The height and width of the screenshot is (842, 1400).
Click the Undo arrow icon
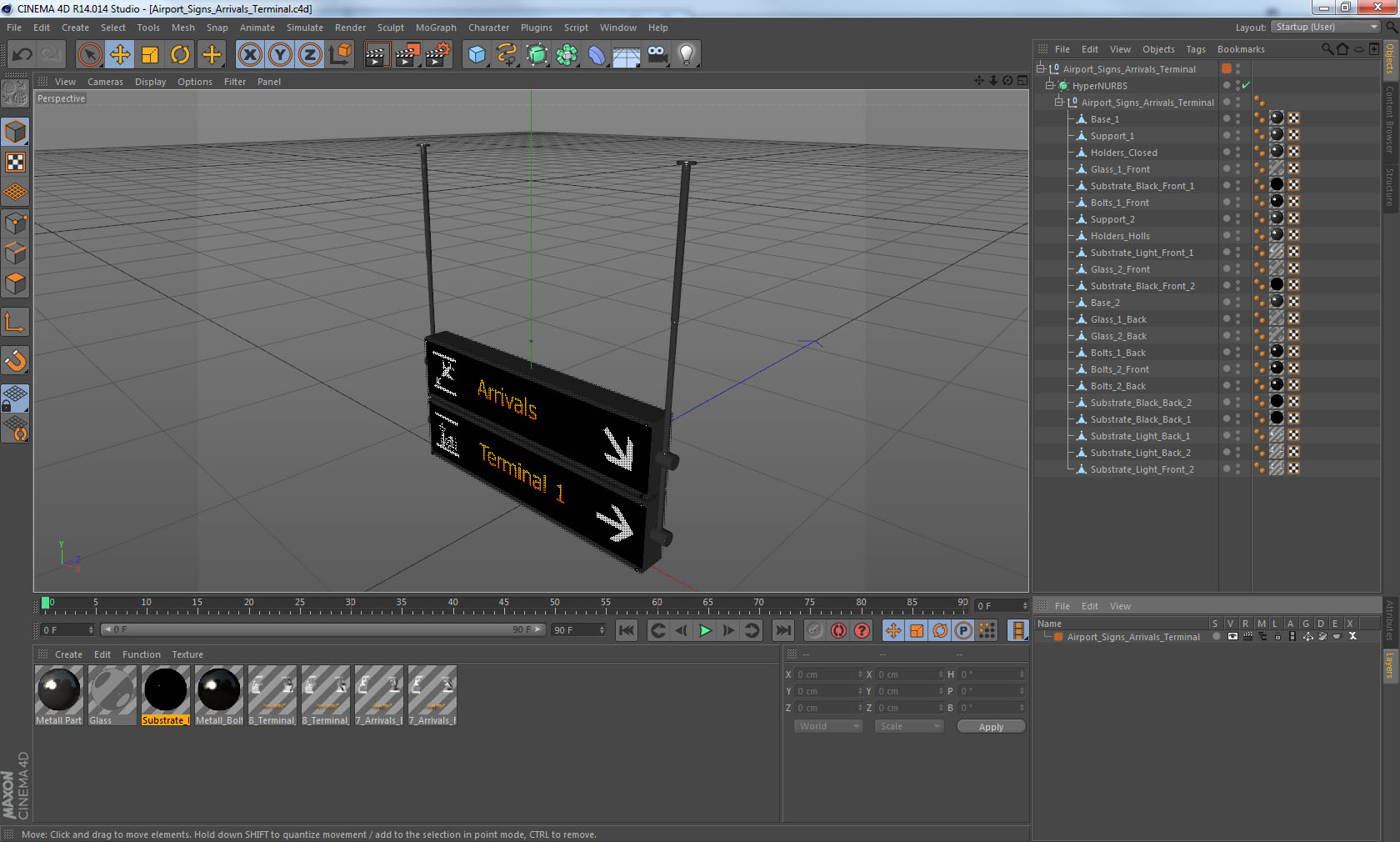22,55
